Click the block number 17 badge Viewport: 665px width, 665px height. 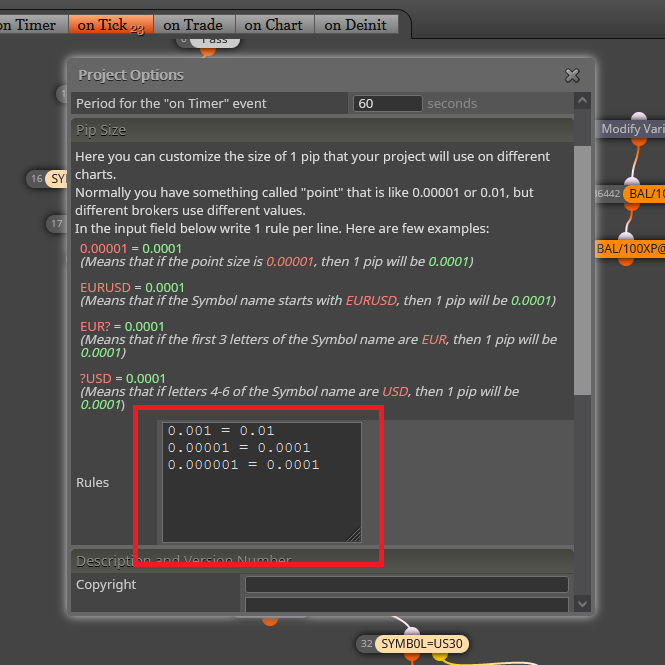coord(56,224)
